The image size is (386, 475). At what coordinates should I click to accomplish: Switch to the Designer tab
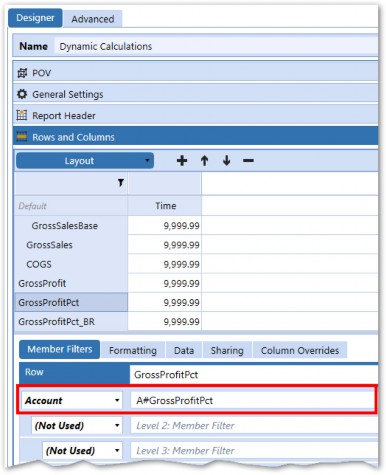pyautogui.click(x=35, y=18)
